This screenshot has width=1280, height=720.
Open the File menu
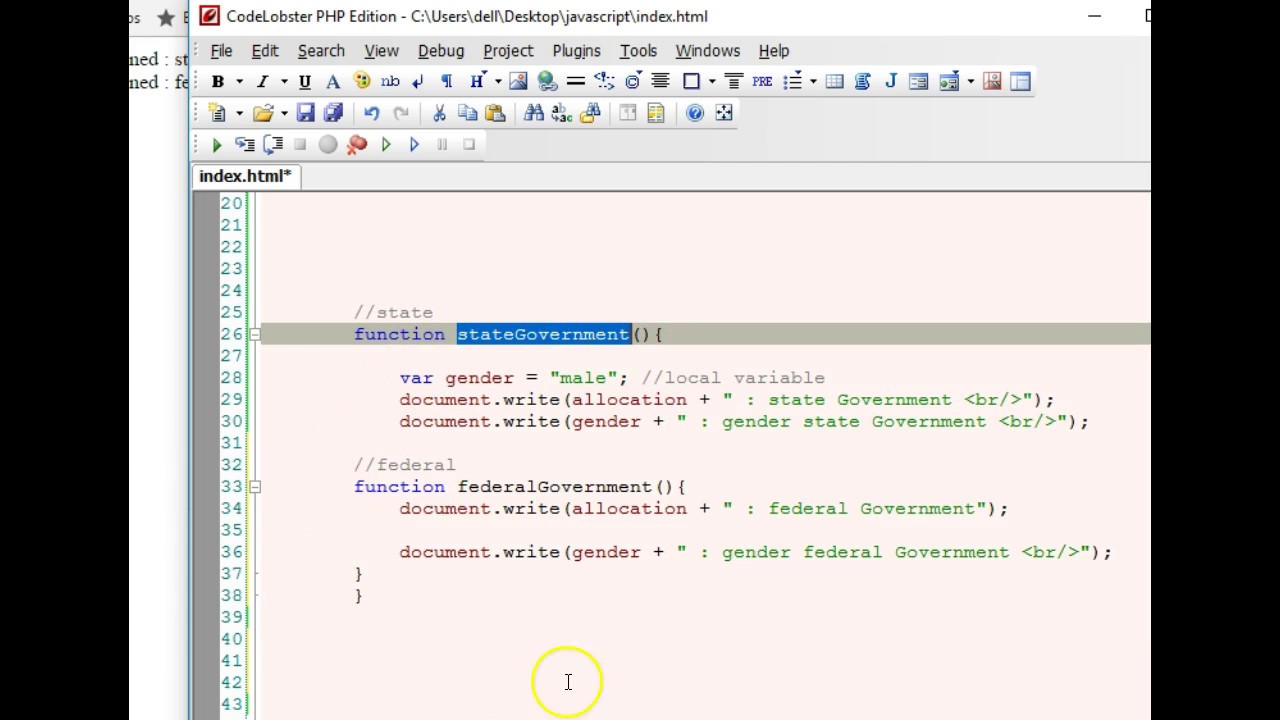click(x=221, y=51)
